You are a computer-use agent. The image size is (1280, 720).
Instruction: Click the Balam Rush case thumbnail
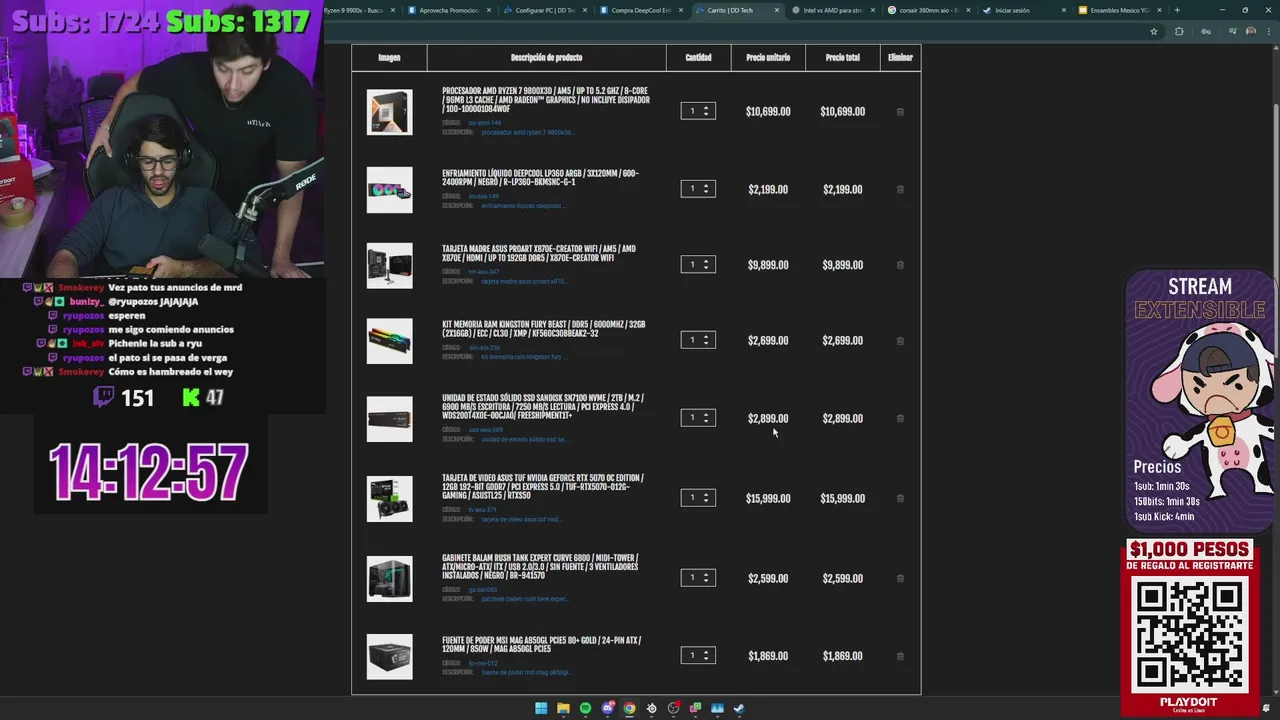click(x=389, y=579)
